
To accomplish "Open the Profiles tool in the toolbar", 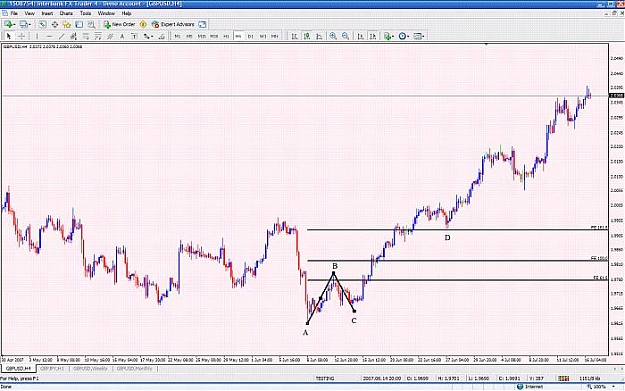I will [24, 24].
